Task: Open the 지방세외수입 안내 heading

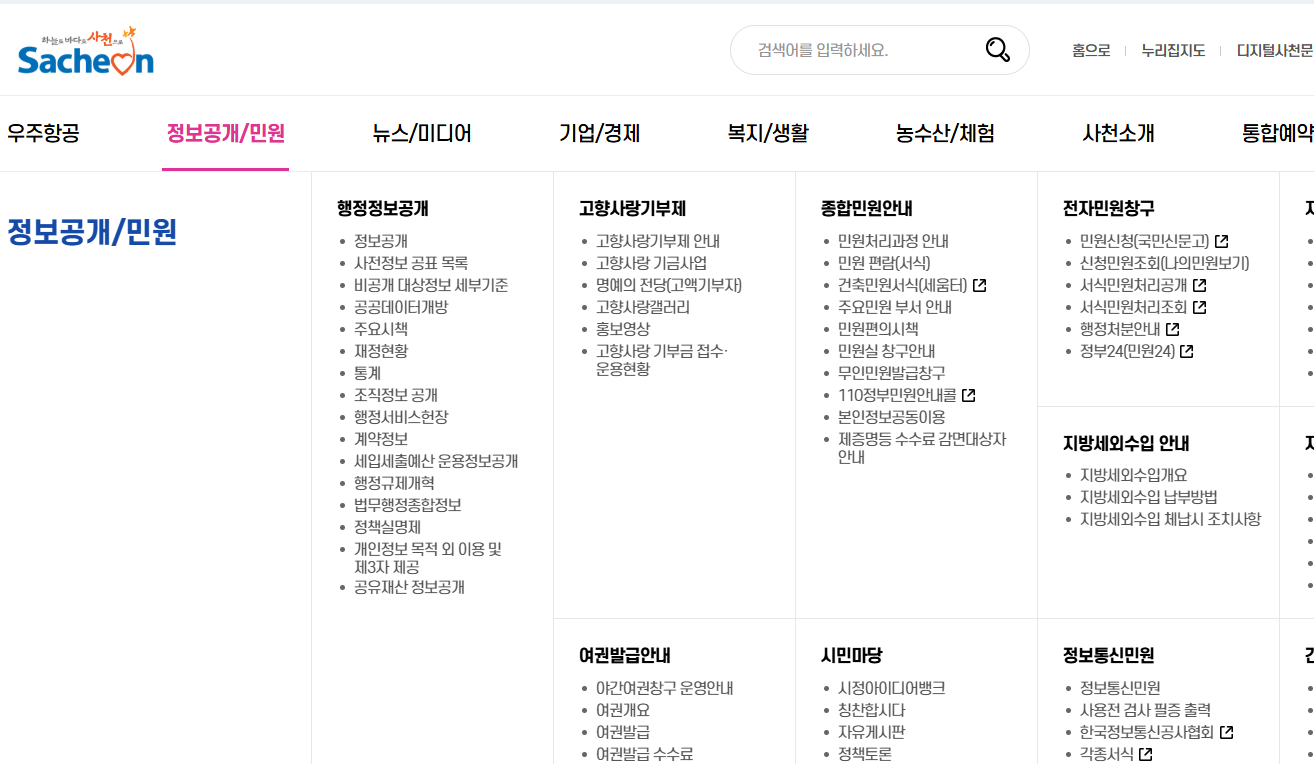Action: 1126,443
